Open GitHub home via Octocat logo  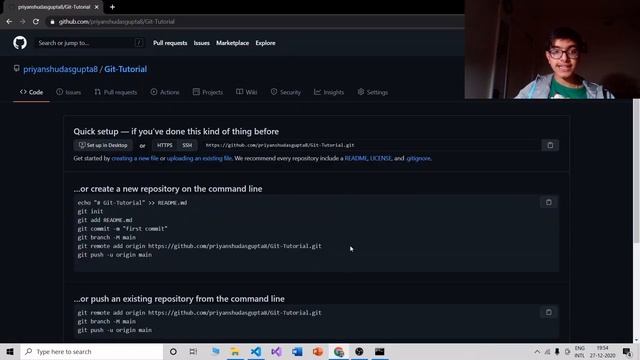point(20,43)
